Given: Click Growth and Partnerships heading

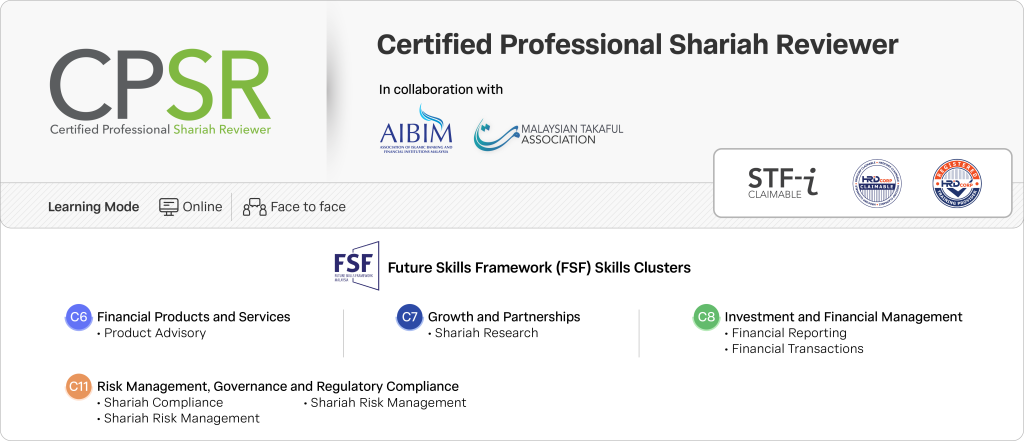Looking at the screenshot, I should (503, 317).
